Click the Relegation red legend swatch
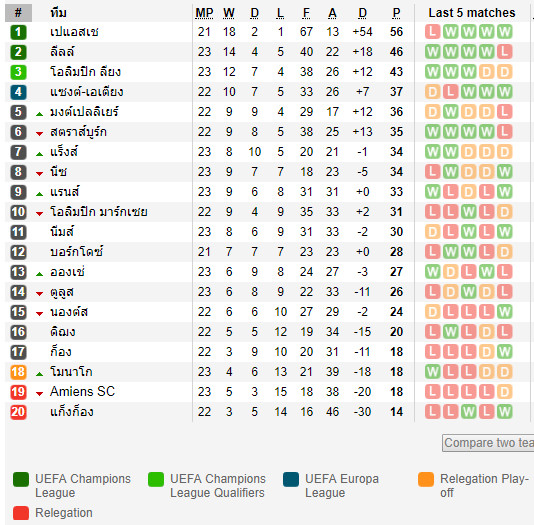Viewport: 534px width, 525px height. click(x=21, y=513)
